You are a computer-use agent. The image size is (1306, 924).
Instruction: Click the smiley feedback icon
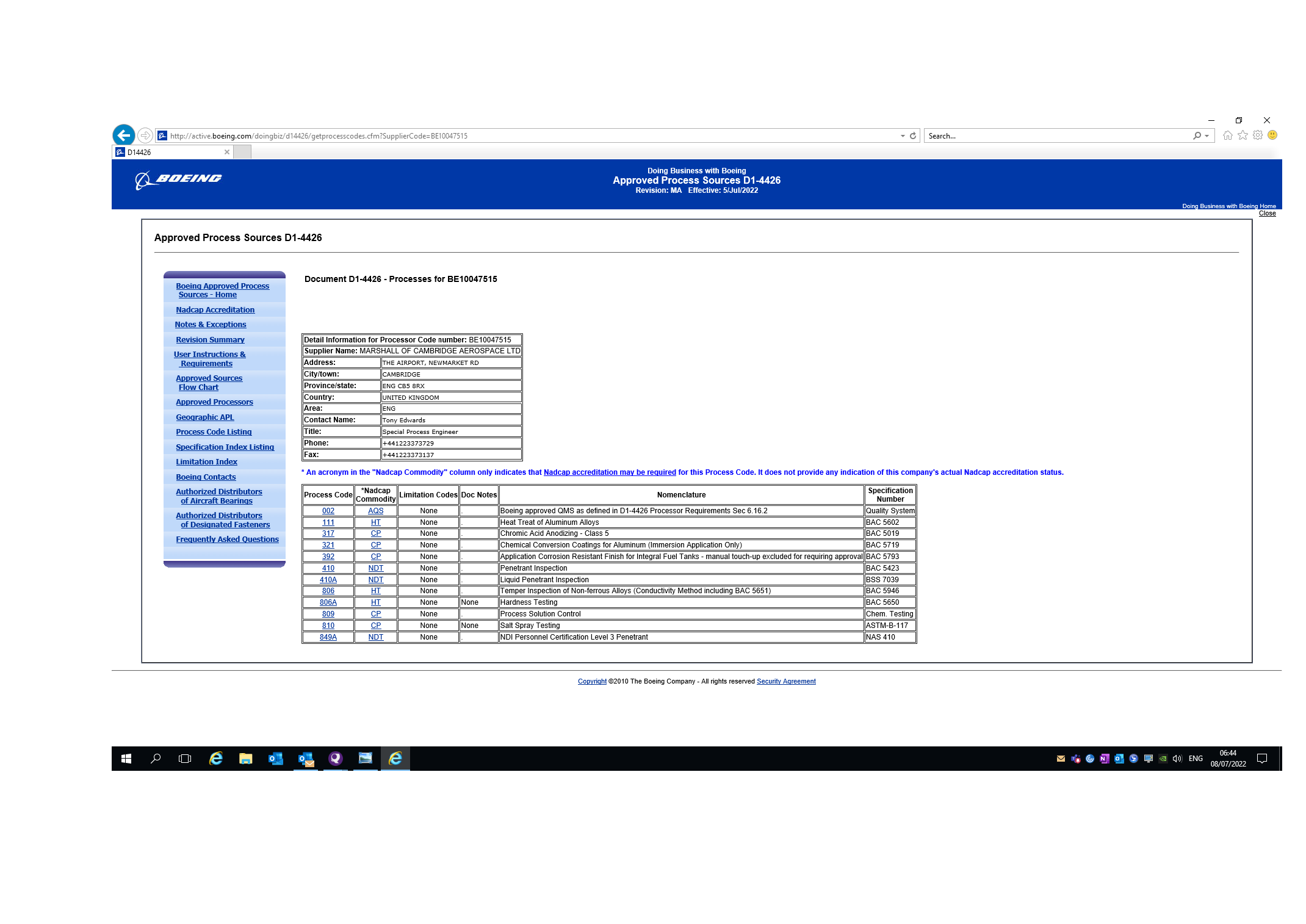(x=1272, y=135)
